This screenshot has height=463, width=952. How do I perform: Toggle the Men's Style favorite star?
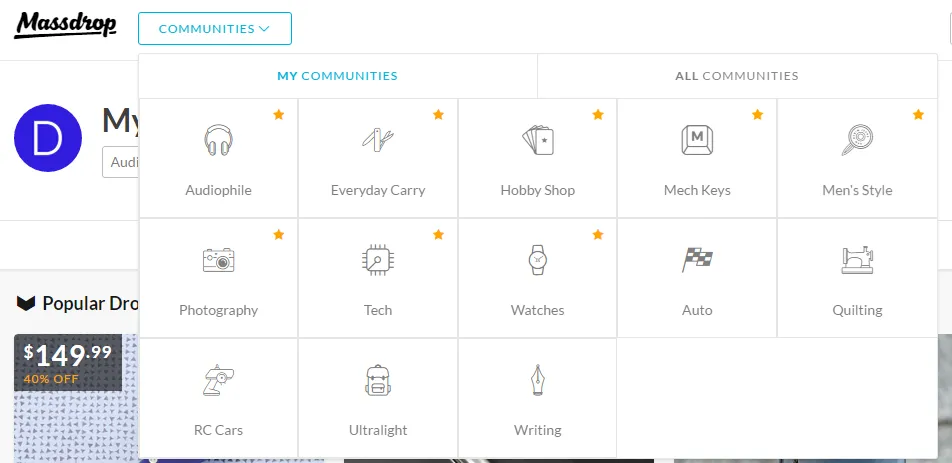(918, 115)
